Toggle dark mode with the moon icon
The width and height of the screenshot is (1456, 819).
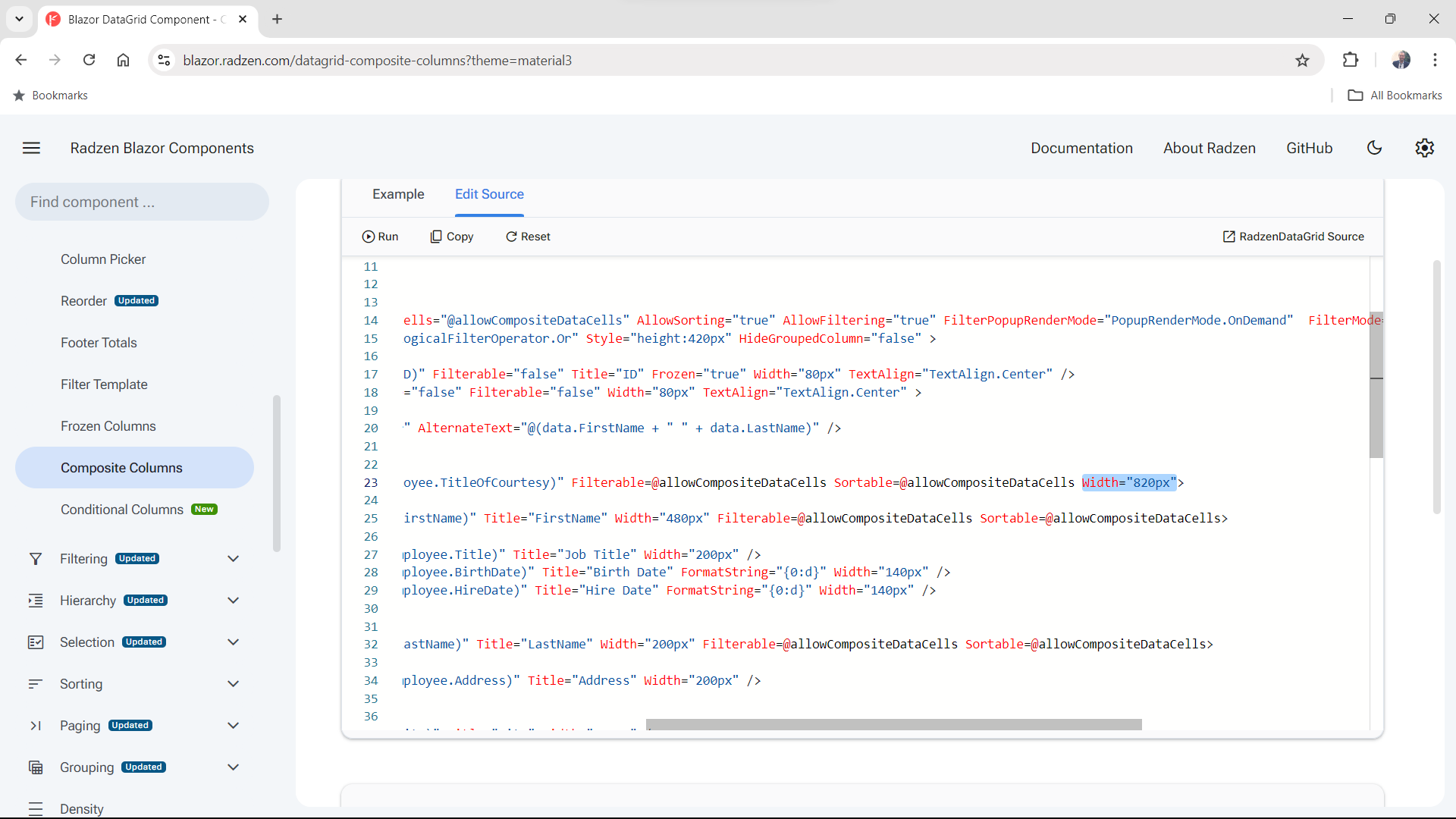1375,148
